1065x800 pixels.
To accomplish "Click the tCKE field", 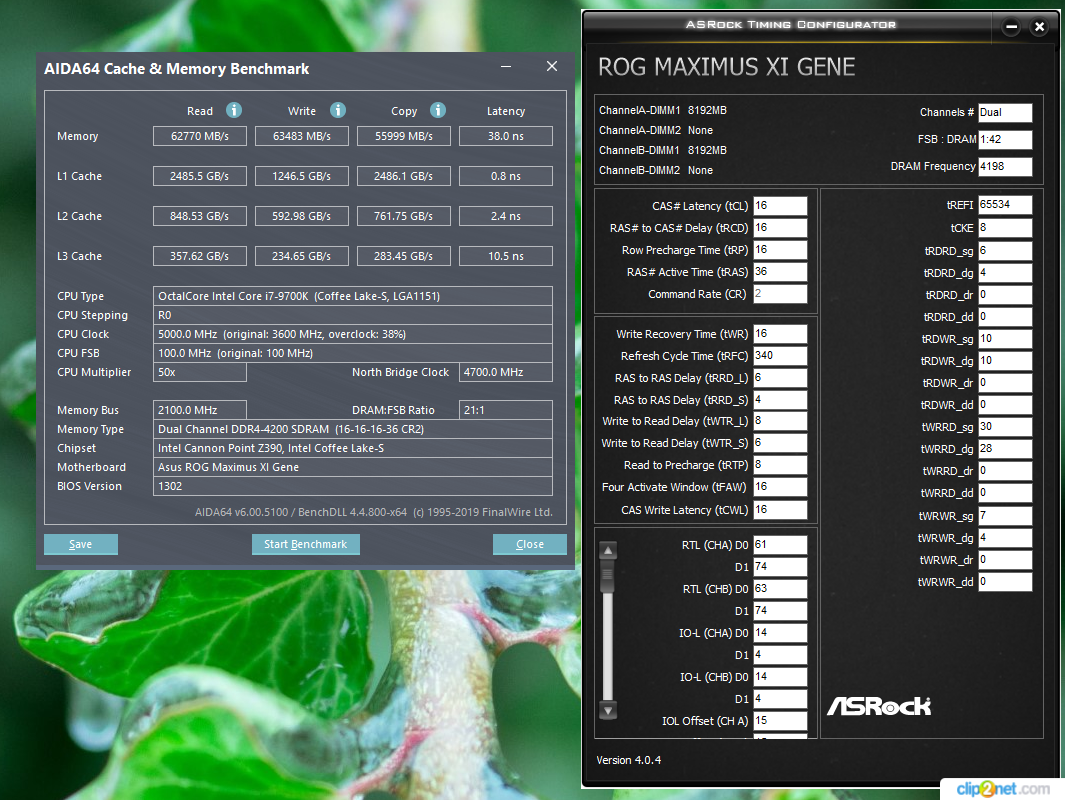I will [1005, 228].
